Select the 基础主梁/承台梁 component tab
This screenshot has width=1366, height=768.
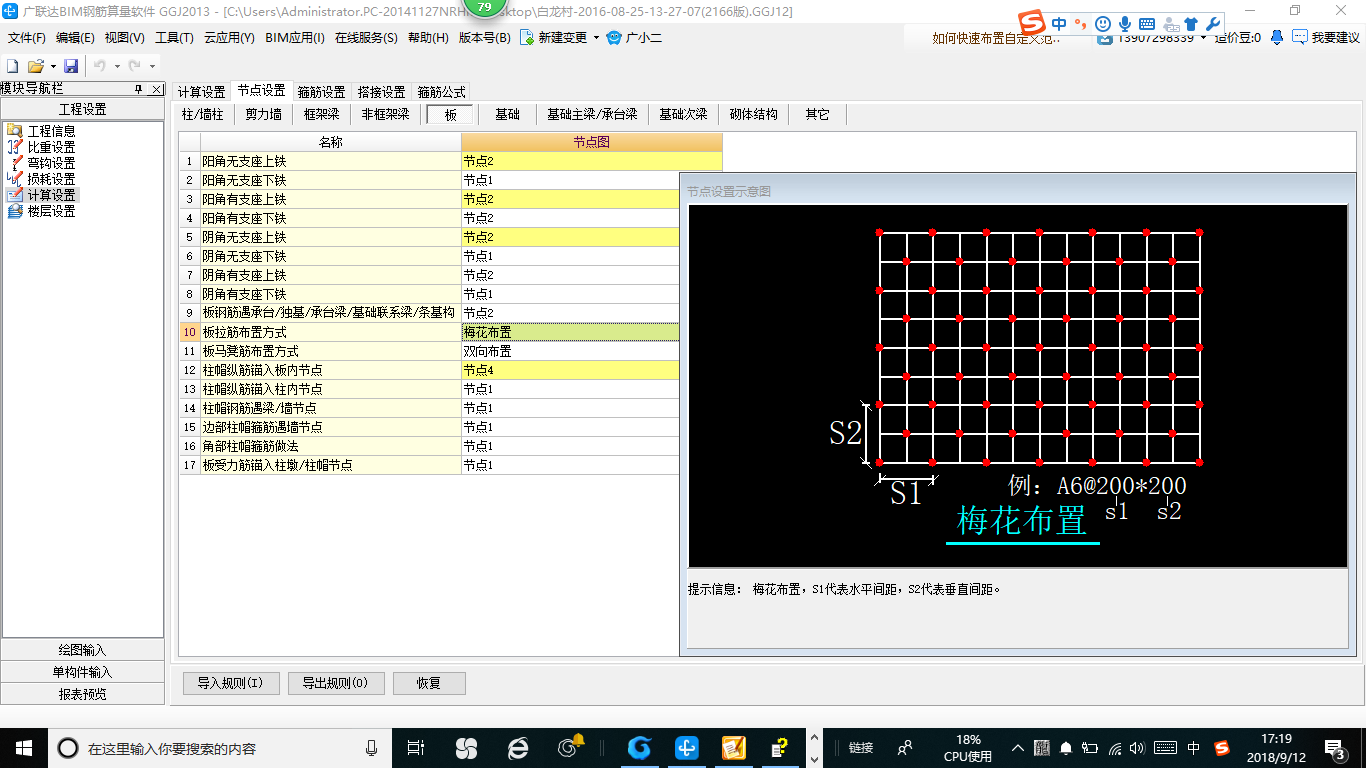[592, 114]
